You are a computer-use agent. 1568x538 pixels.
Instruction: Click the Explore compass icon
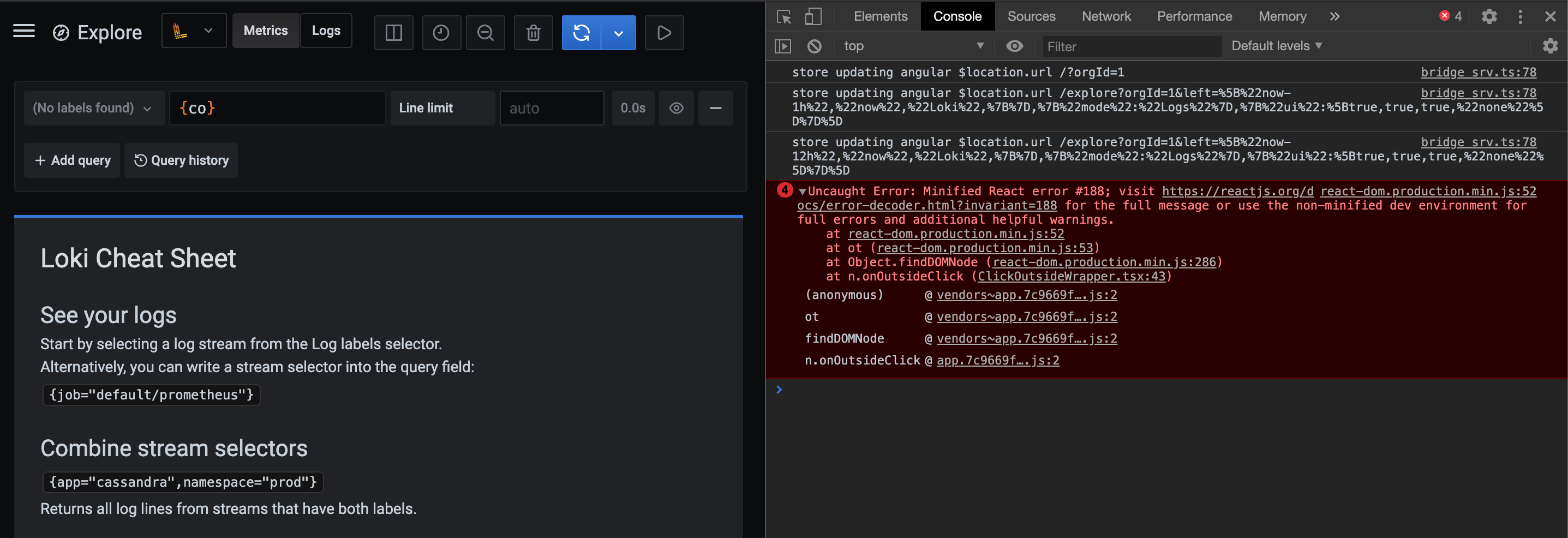pos(61,33)
